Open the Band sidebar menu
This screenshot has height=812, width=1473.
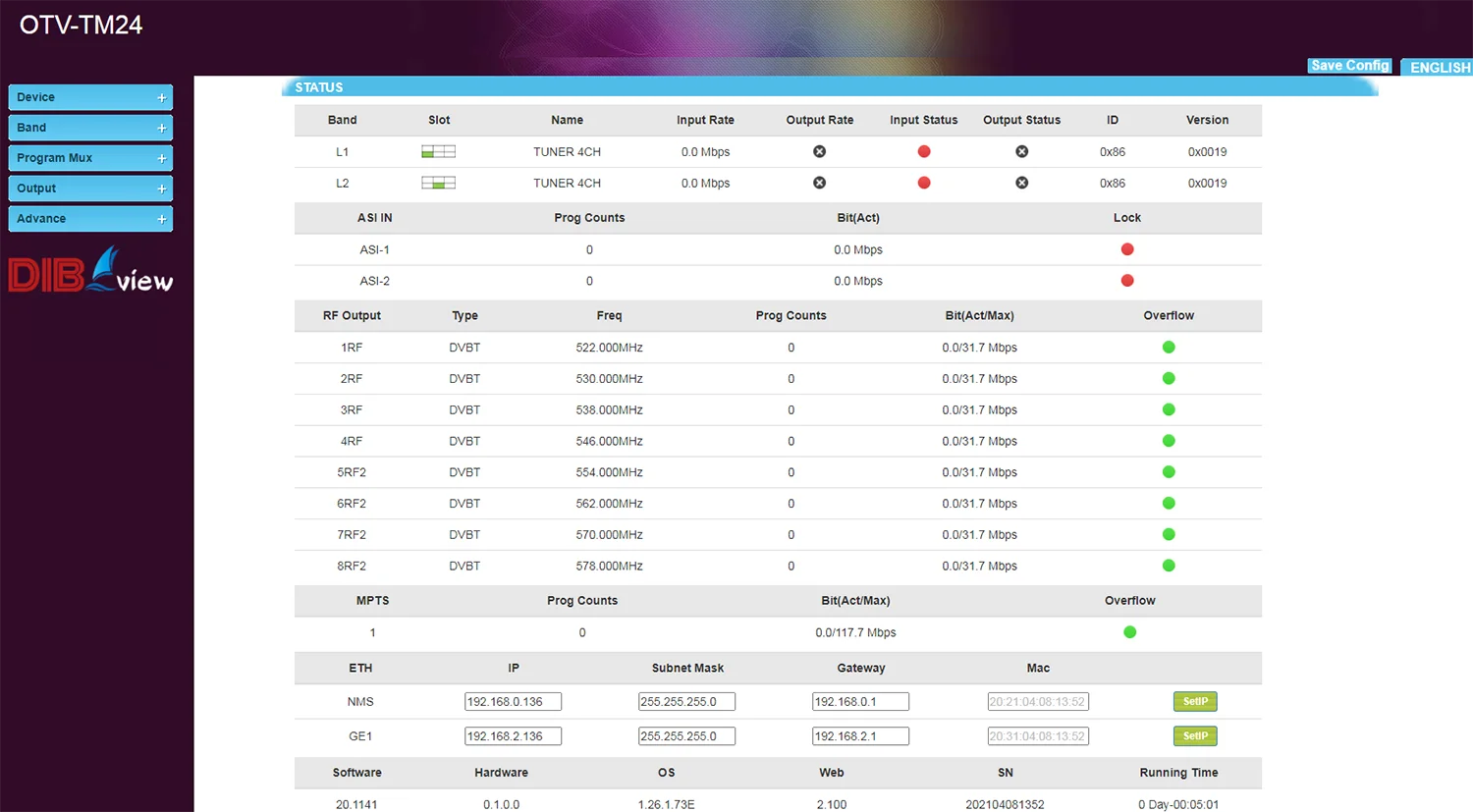click(x=90, y=128)
